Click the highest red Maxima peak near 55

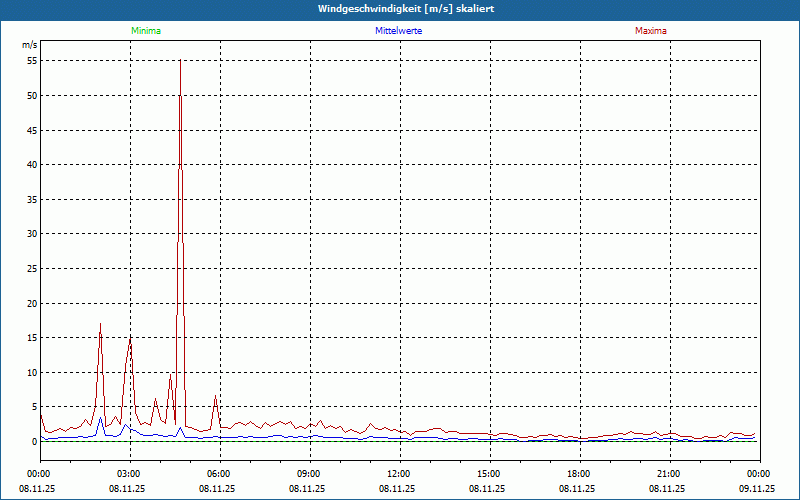pos(180,61)
